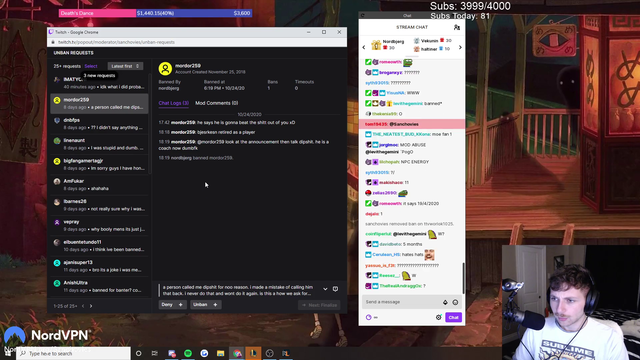Open League of Legends from the taskbar
Screen dimensions: 640x360
click(253, 353)
